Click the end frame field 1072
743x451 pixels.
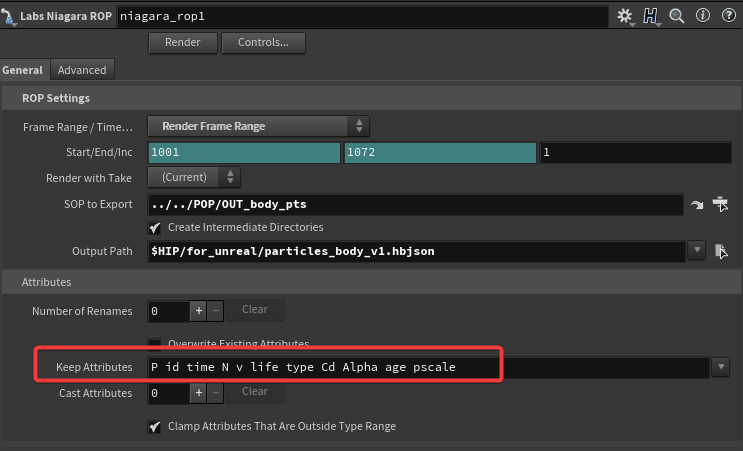440,153
